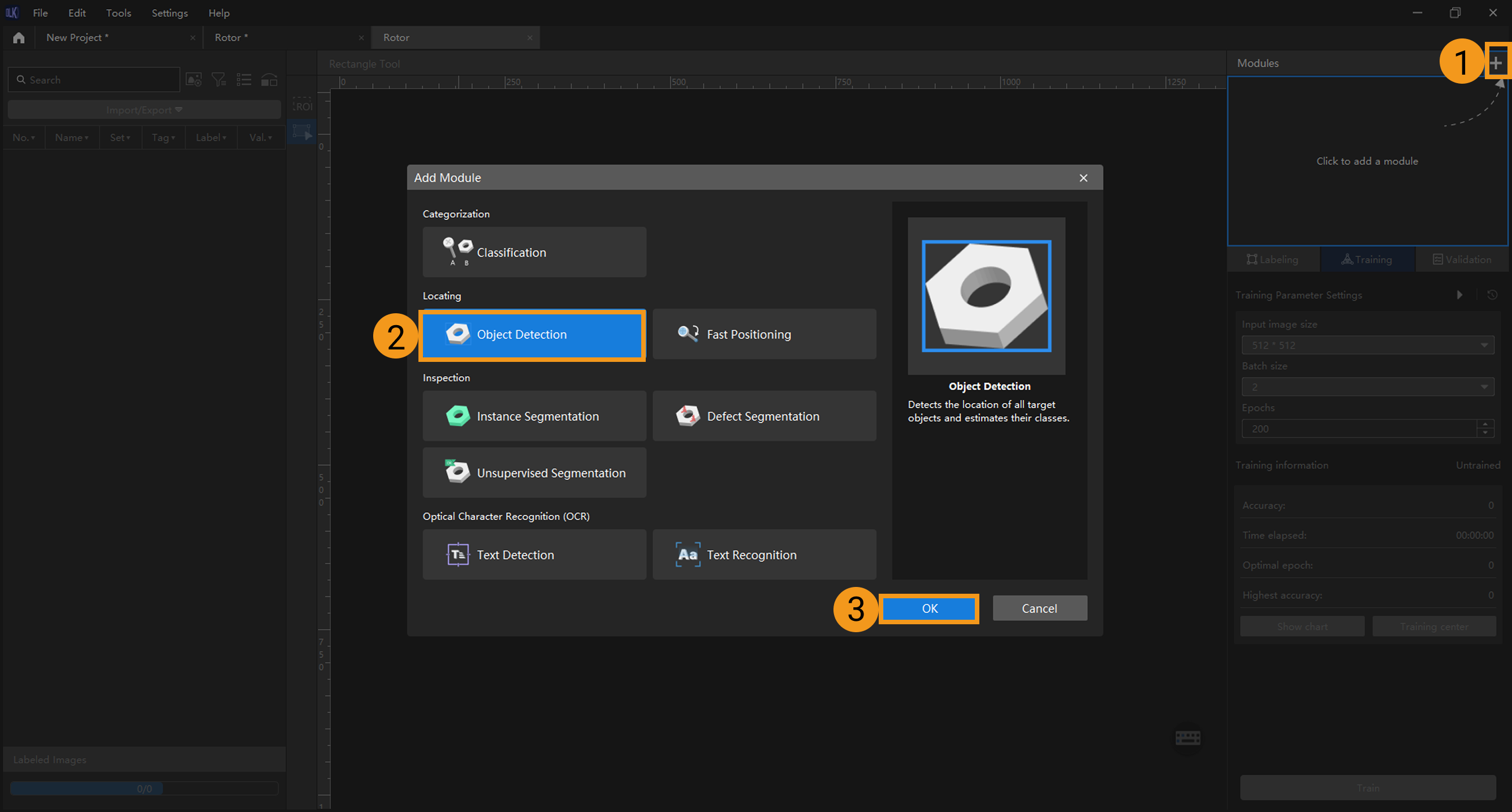This screenshot has height=812, width=1512.
Task: Increase Epochs with the up stepper
Action: click(x=1485, y=424)
